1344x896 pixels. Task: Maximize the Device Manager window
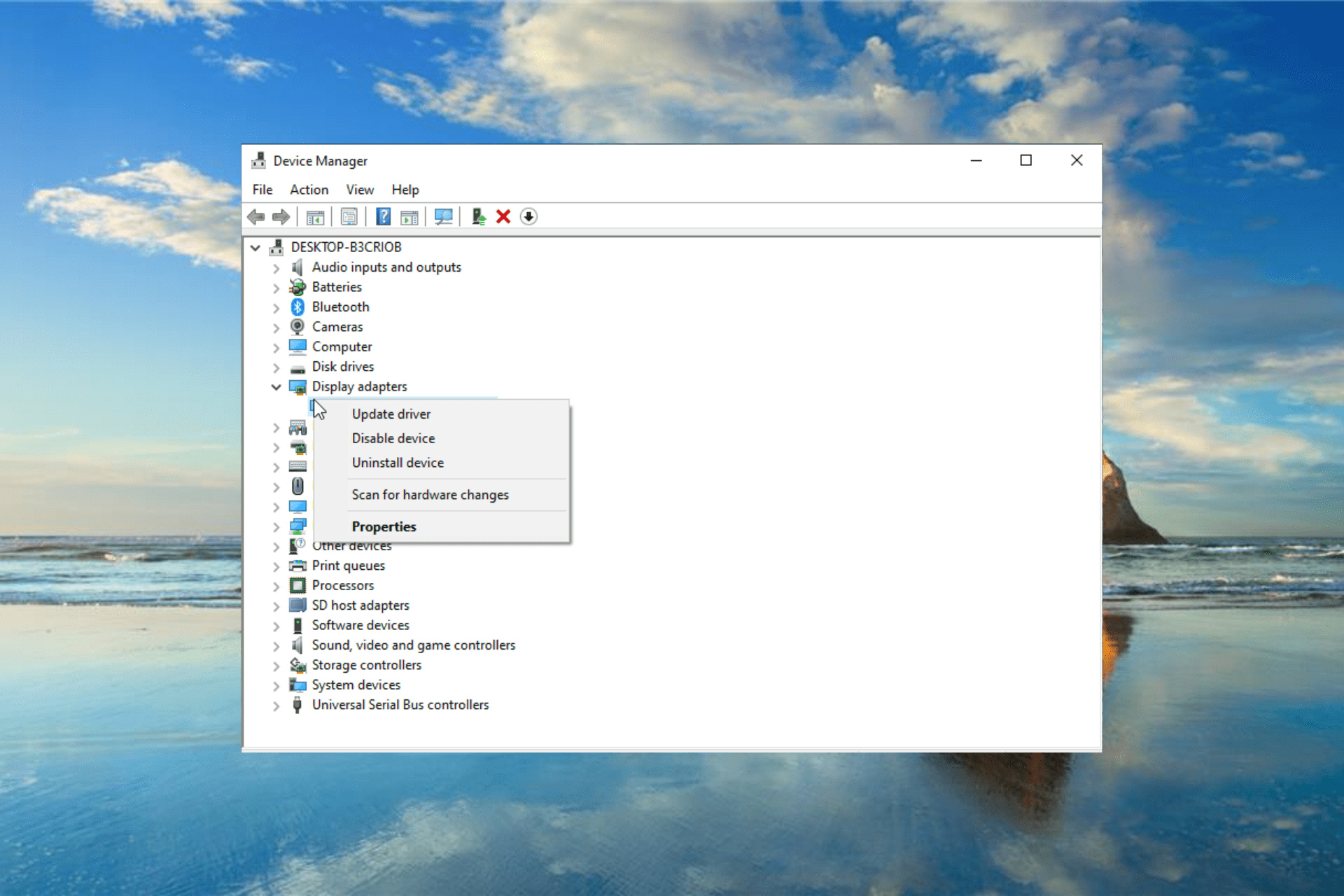(x=1025, y=161)
